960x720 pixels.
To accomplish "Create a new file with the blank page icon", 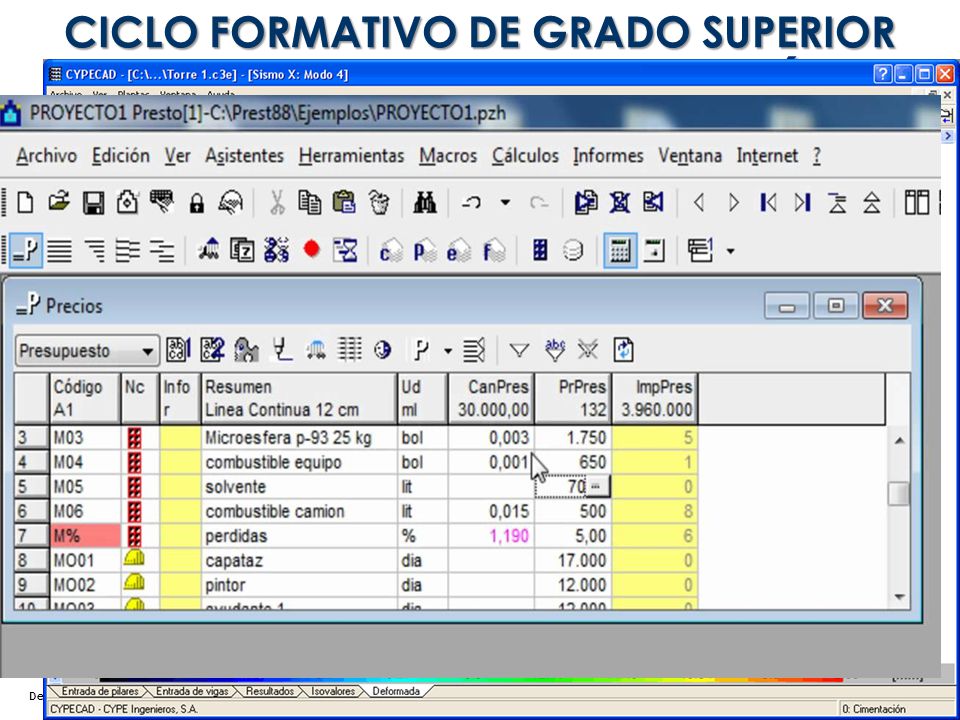I will click(25, 202).
